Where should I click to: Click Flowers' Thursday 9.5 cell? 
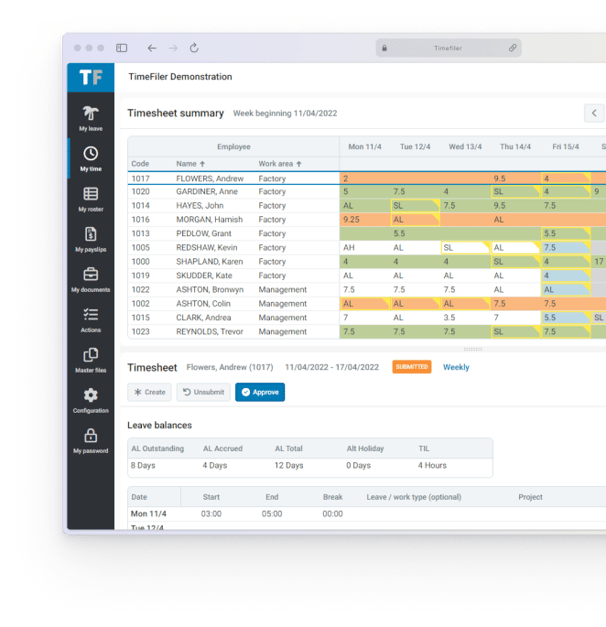[x=516, y=178]
